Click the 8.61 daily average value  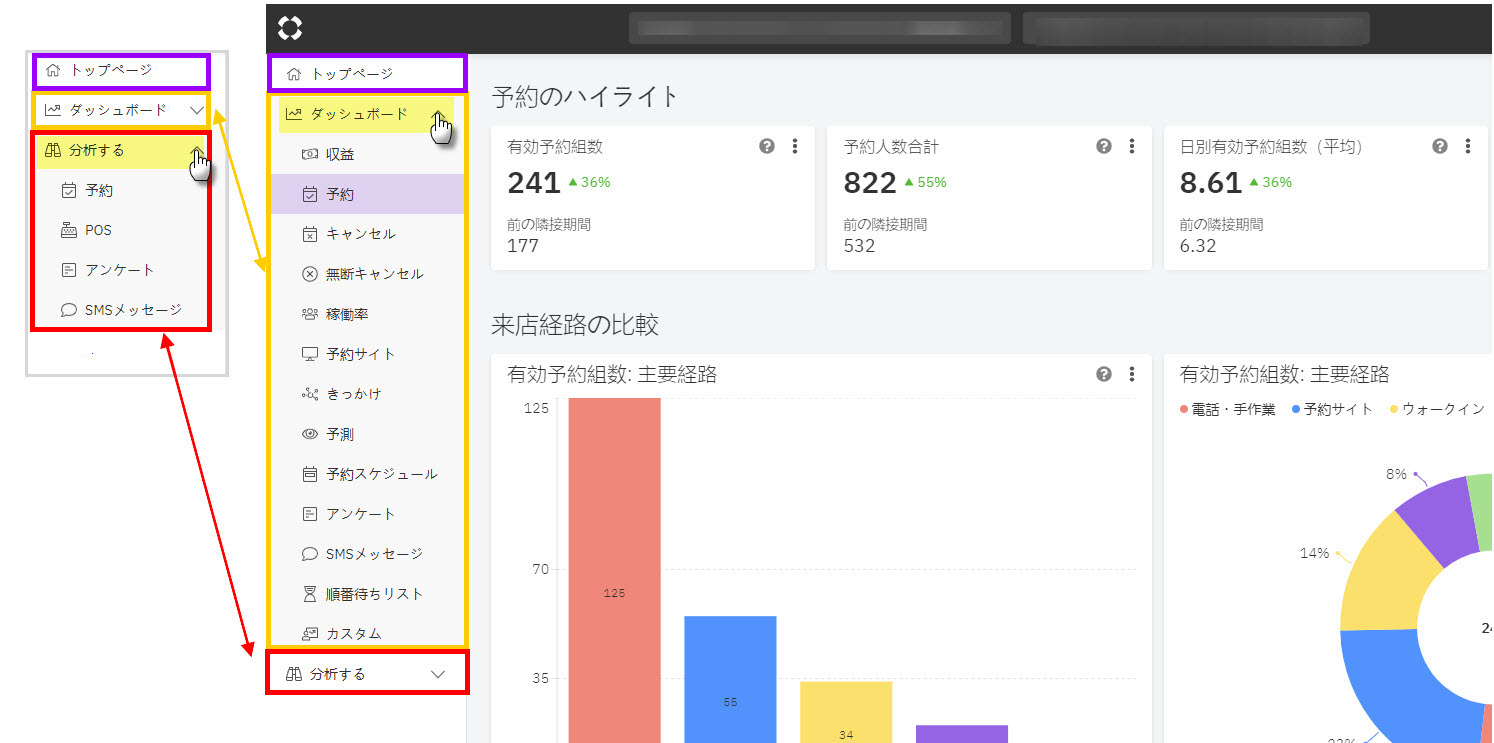1211,182
